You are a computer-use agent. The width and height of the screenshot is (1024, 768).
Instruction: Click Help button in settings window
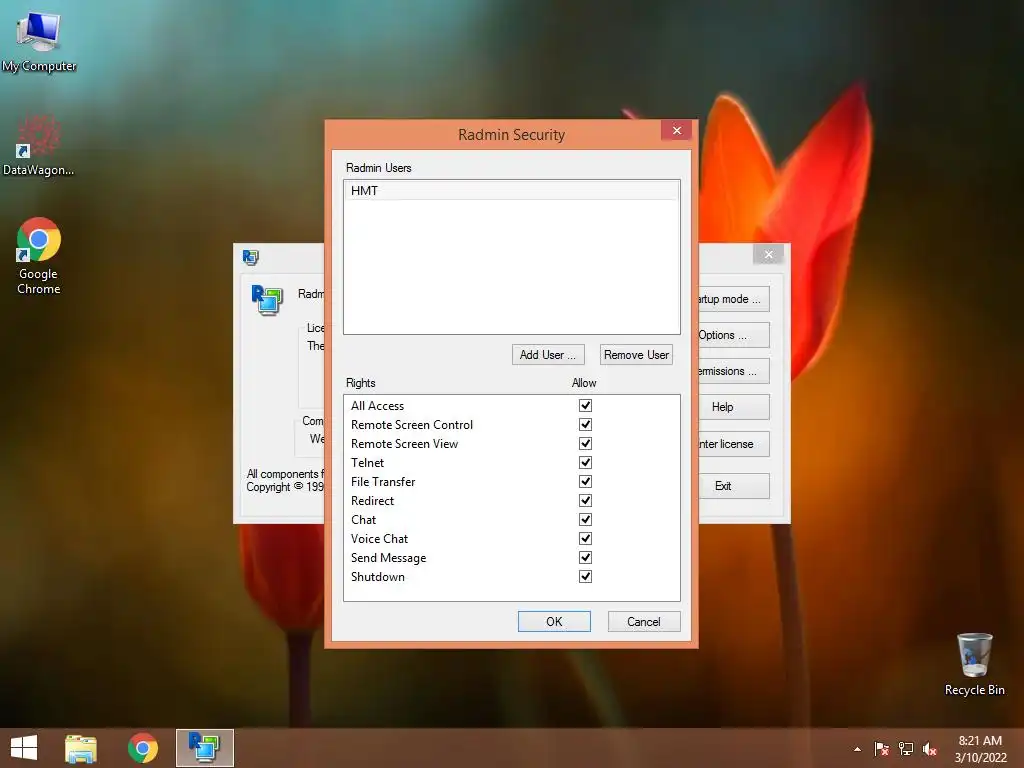click(733, 407)
